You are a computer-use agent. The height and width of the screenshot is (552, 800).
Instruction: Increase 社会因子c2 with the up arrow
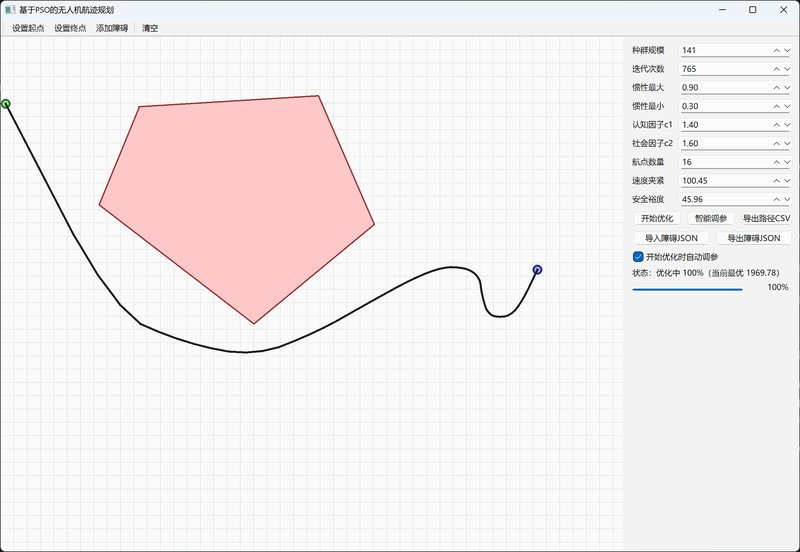coord(776,143)
